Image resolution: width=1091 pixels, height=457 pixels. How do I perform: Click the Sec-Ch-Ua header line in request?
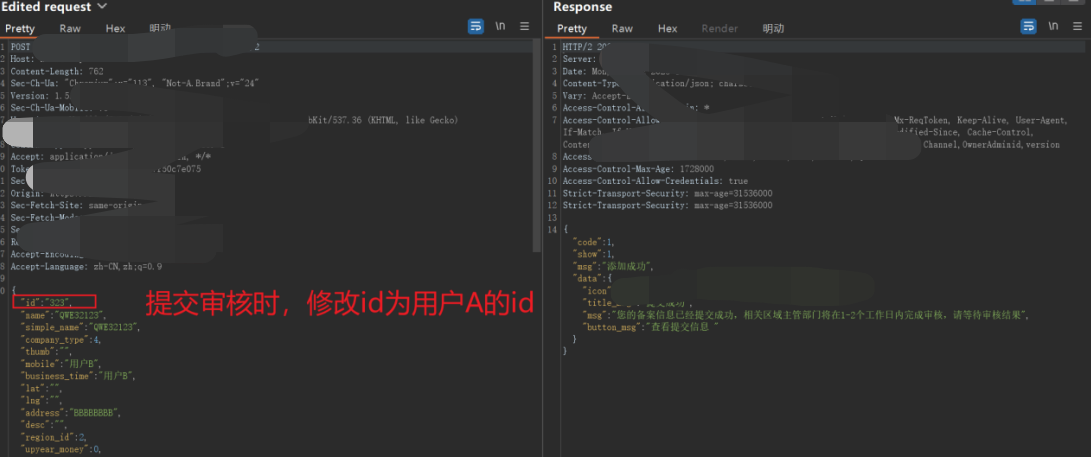click(135, 83)
